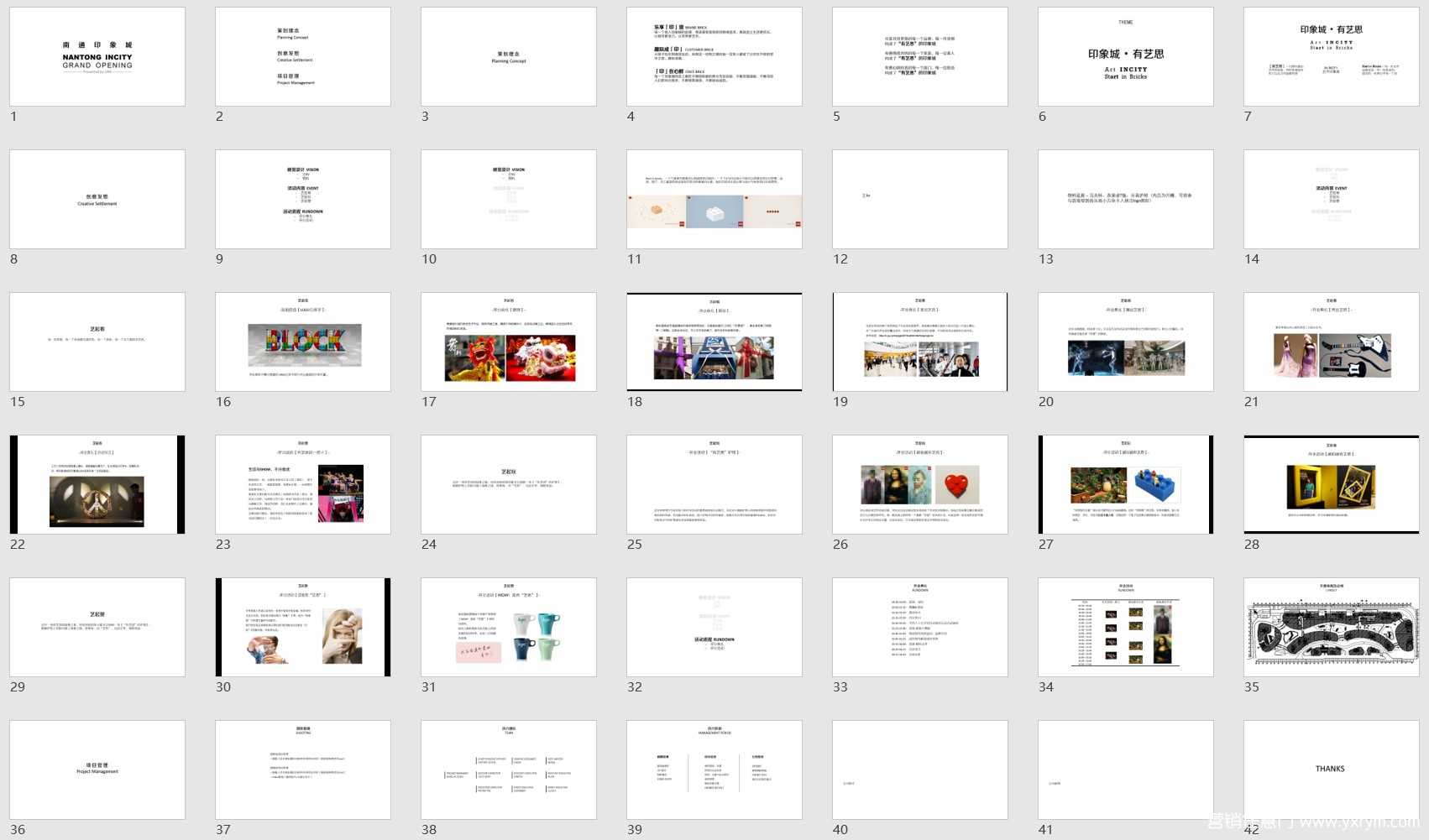Image resolution: width=1429 pixels, height=840 pixels.
Task: Select slide 21 with the guitar image
Action: tap(1332, 342)
